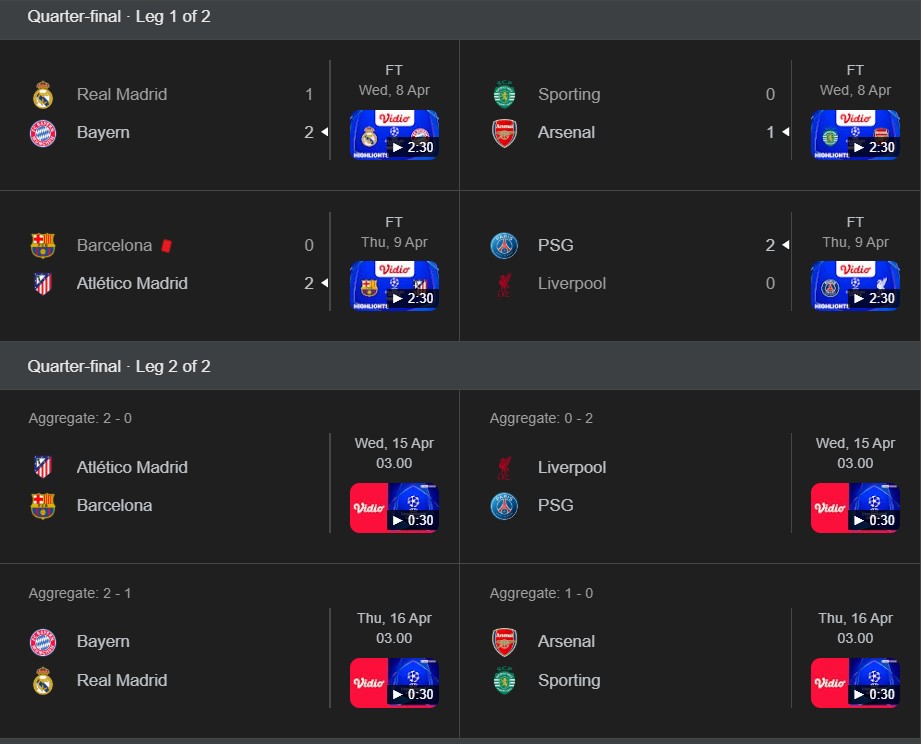The width and height of the screenshot is (921, 744).
Task: Click Barcelona's red card indicator
Action: pyautogui.click(x=167, y=245)
